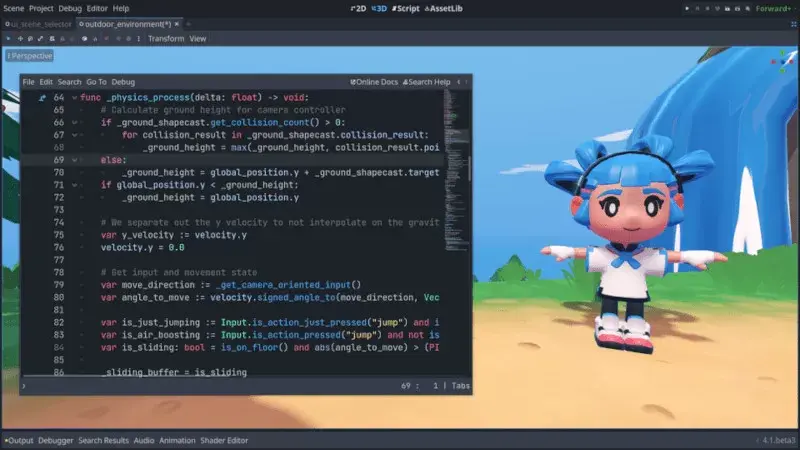
Task: Open the script editor Go To menu
Action: pyautogui.click(x=96, y=82)
